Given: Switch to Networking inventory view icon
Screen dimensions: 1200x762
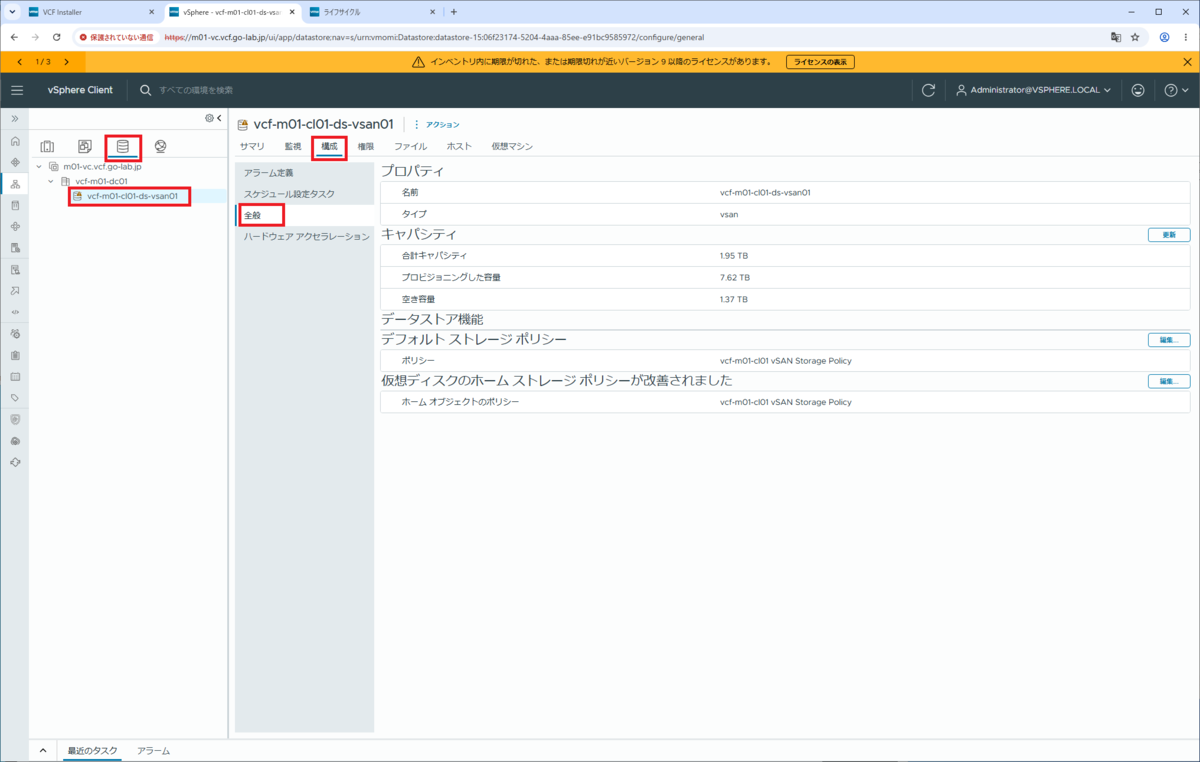Looking at the screenshot, I should coord(161,147).
